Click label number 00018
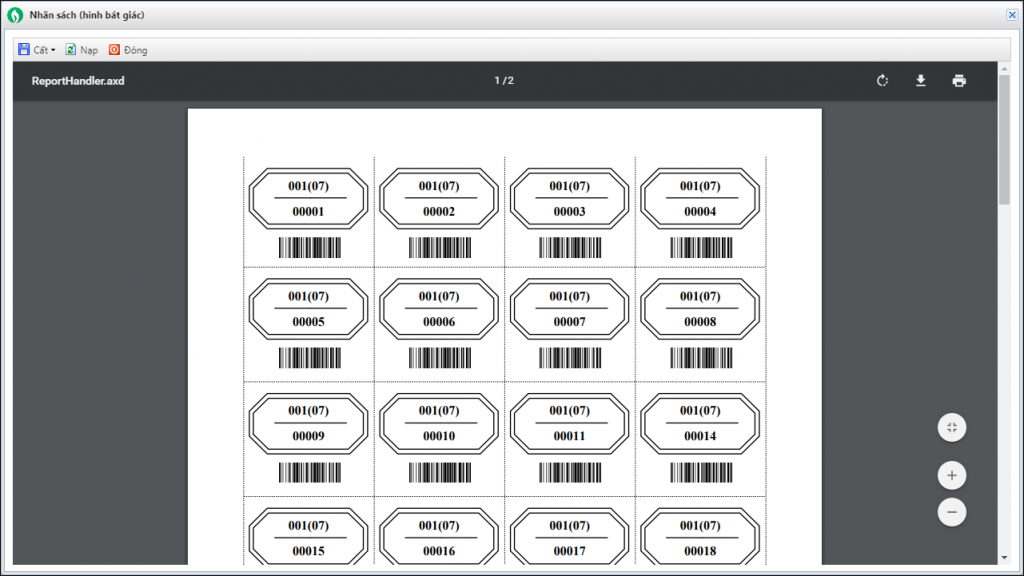 click(x=700, y=551)
